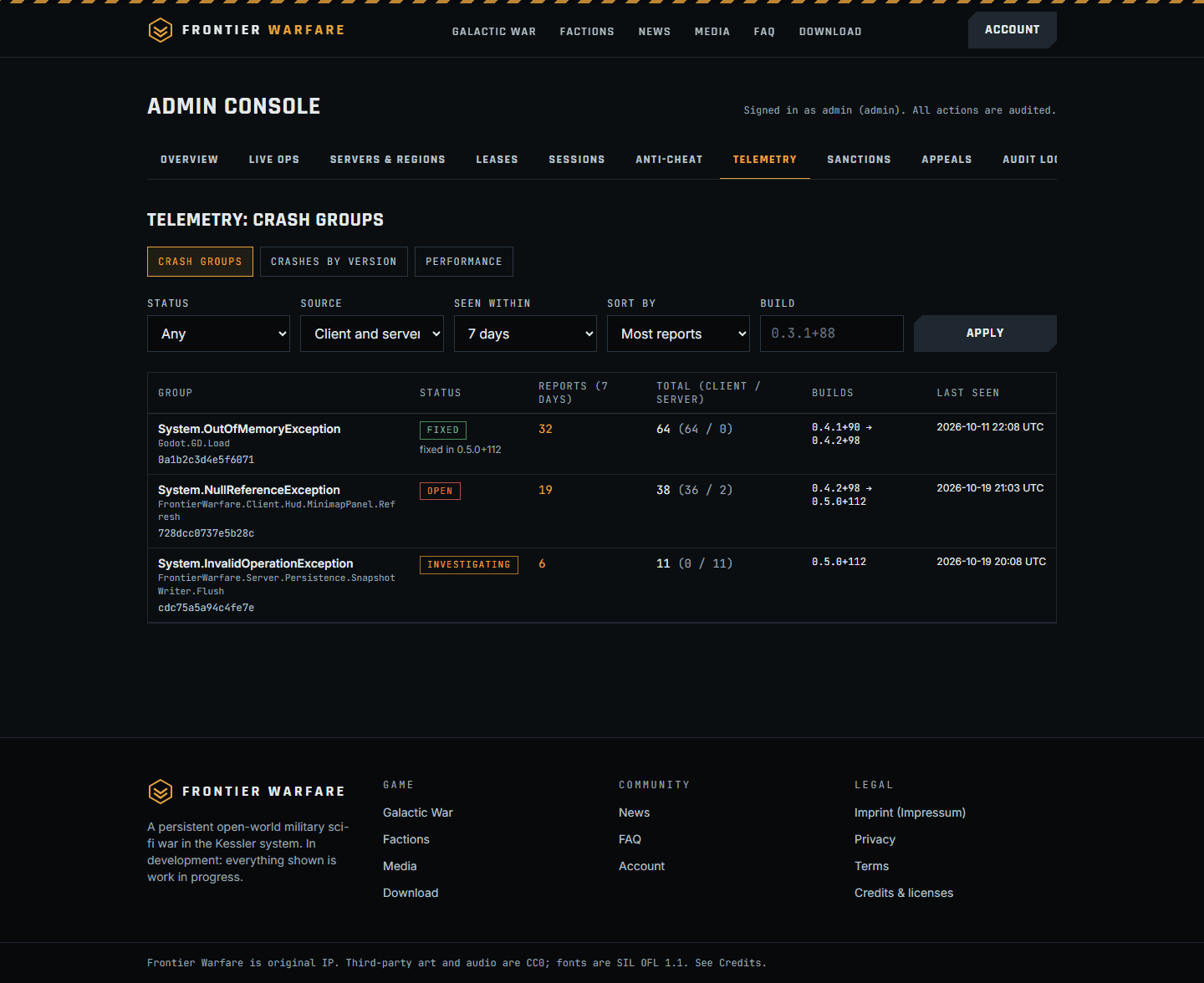Screen dimensions: 1204x983
Task: Switch to Crashes by Version sub-tab
Action: click(334, 262)
